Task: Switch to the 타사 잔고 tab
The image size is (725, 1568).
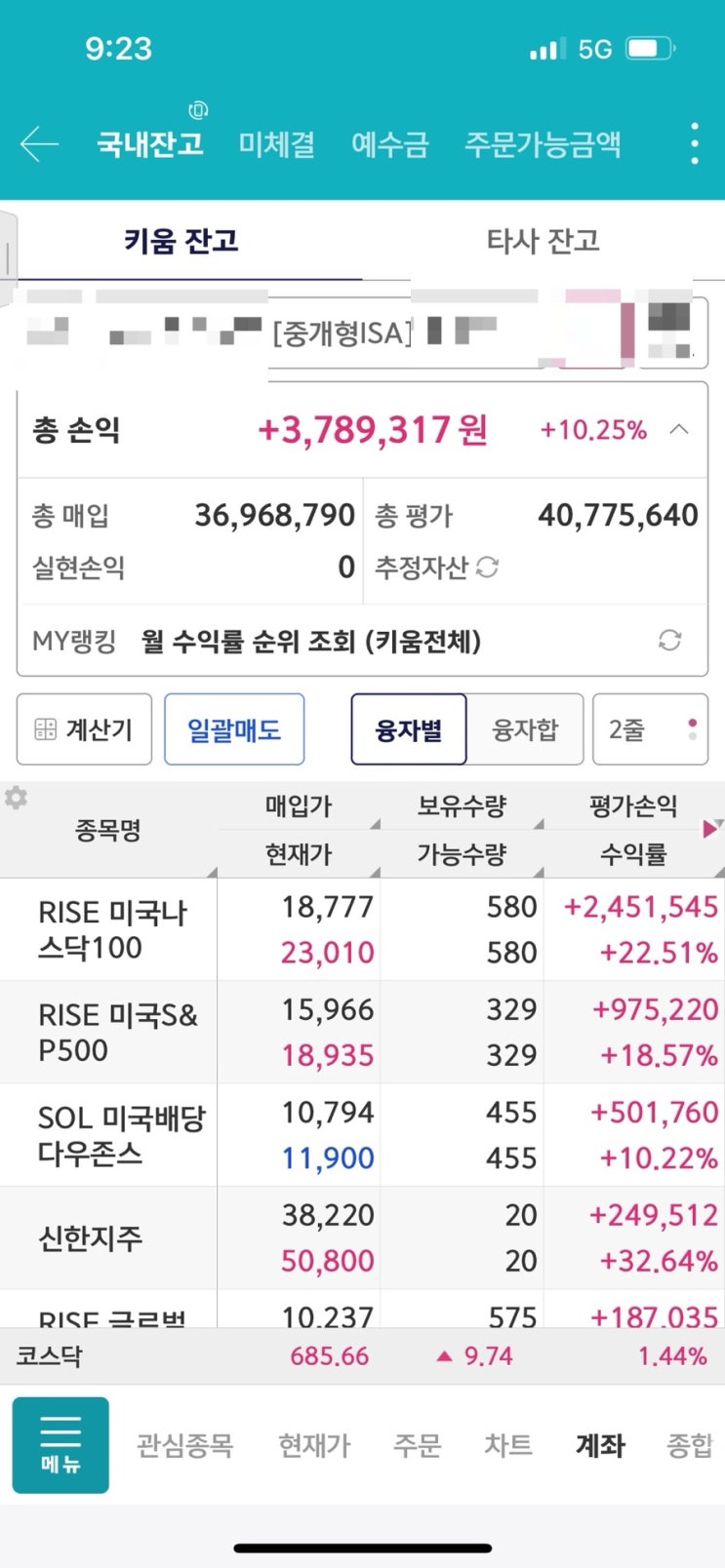Action: (x=543, y=241)
